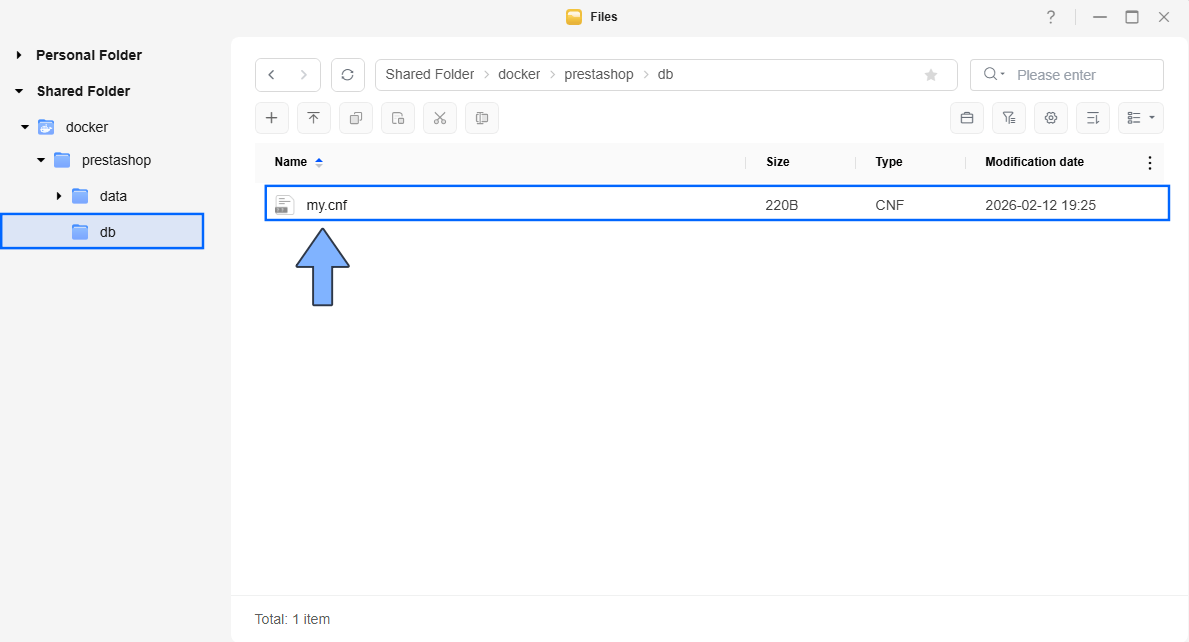Click the scissors cut icon
This screenshot has width=1189, height=642.
pyautogui.click(x=439, y=118)
